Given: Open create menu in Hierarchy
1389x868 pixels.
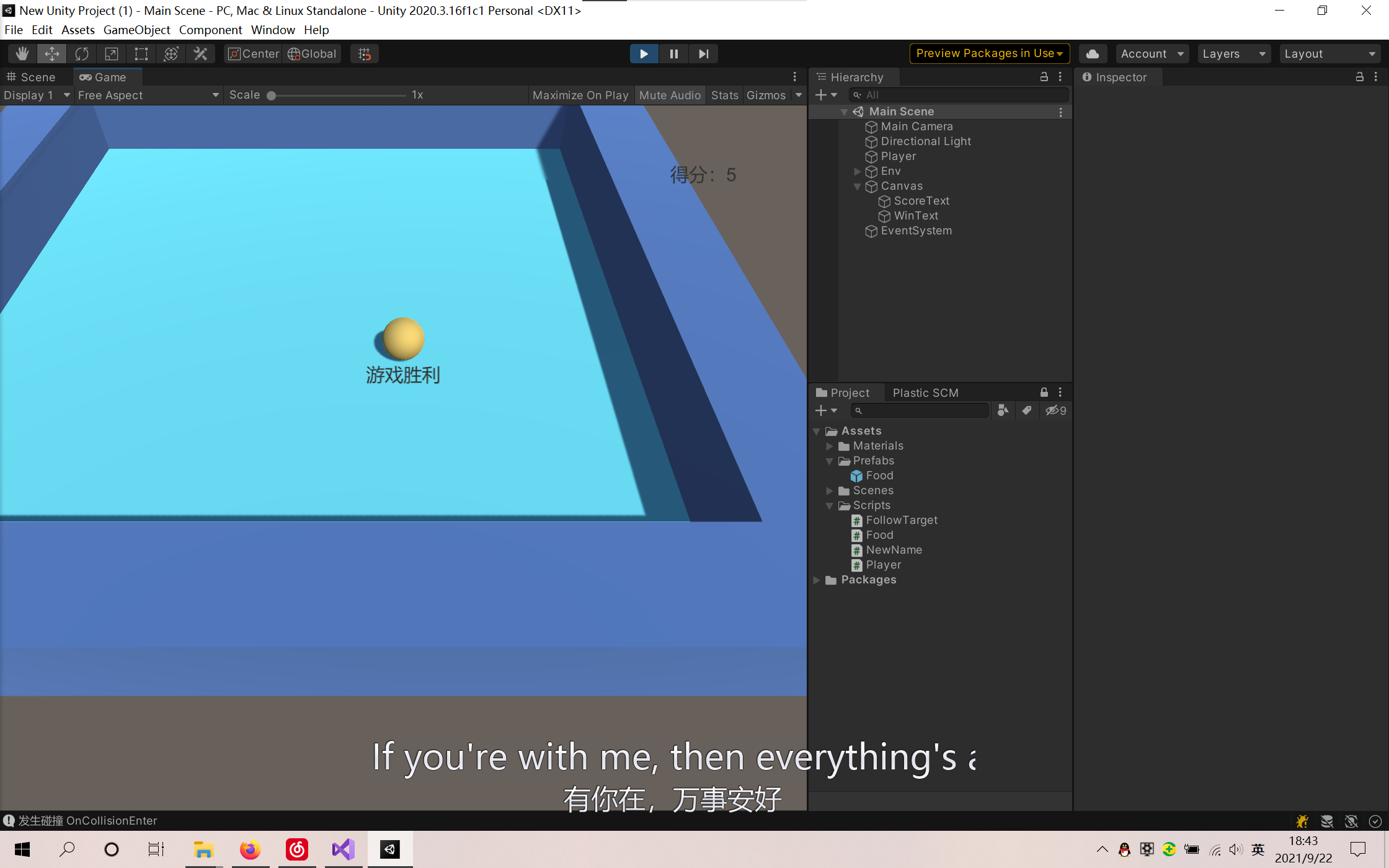Looking at the screenshot, I should (x=826, y=95).
